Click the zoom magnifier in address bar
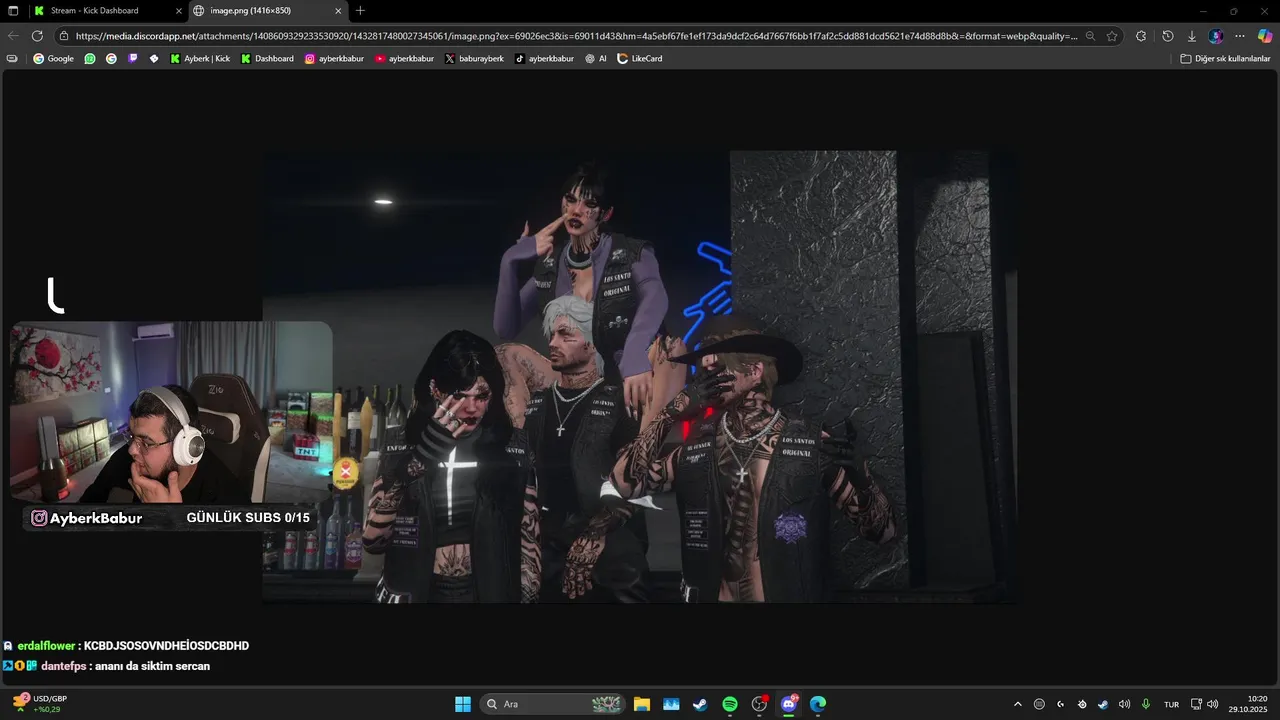The height and width of the screenshot is (720, 1280). click(1090, 36)
